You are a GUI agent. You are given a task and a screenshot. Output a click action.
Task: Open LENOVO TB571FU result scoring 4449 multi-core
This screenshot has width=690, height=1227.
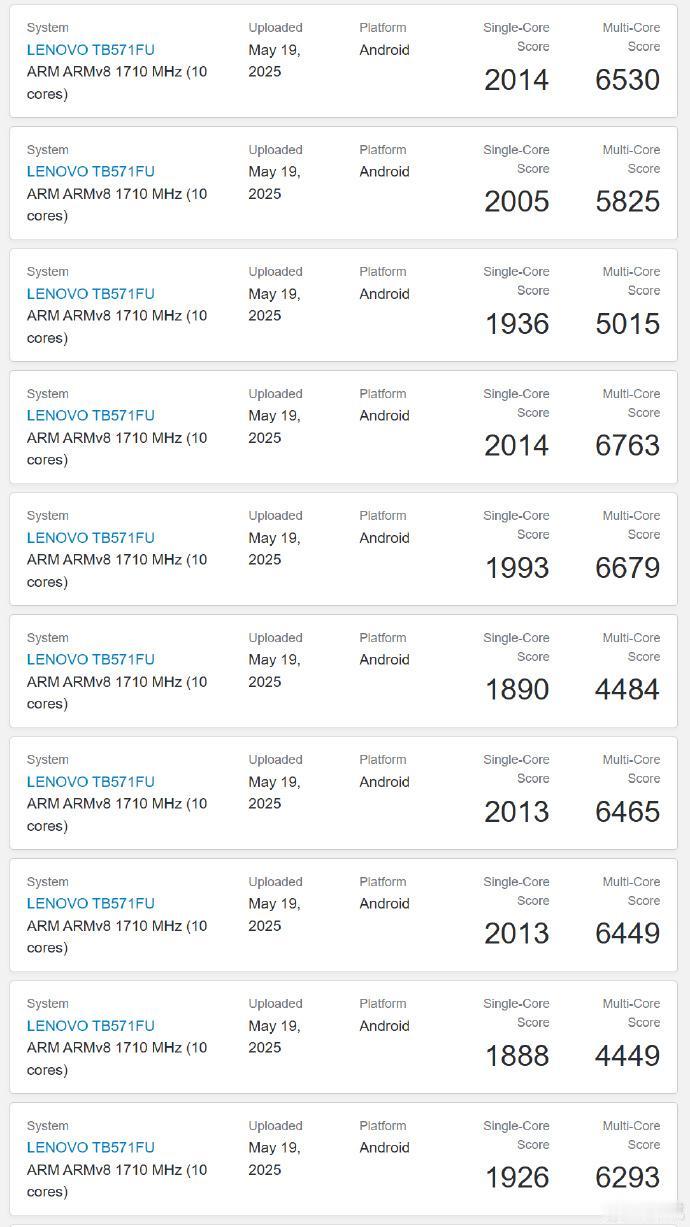click(x=90, y=1026)
